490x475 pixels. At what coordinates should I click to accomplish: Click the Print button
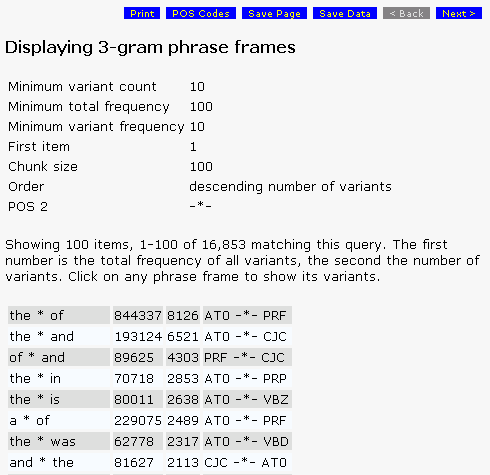coord(142,13)
